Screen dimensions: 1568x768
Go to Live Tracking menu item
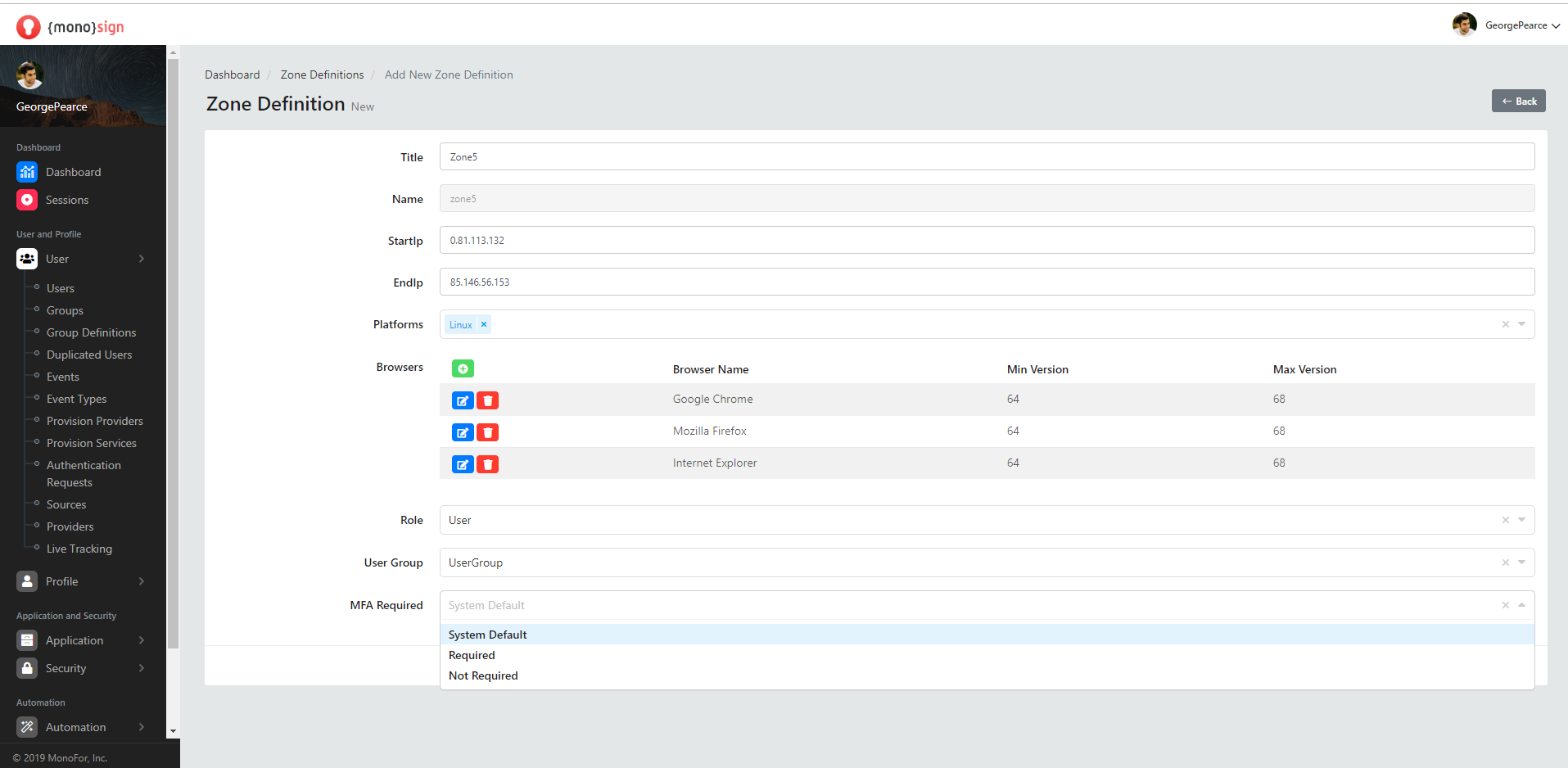point(79,549)
